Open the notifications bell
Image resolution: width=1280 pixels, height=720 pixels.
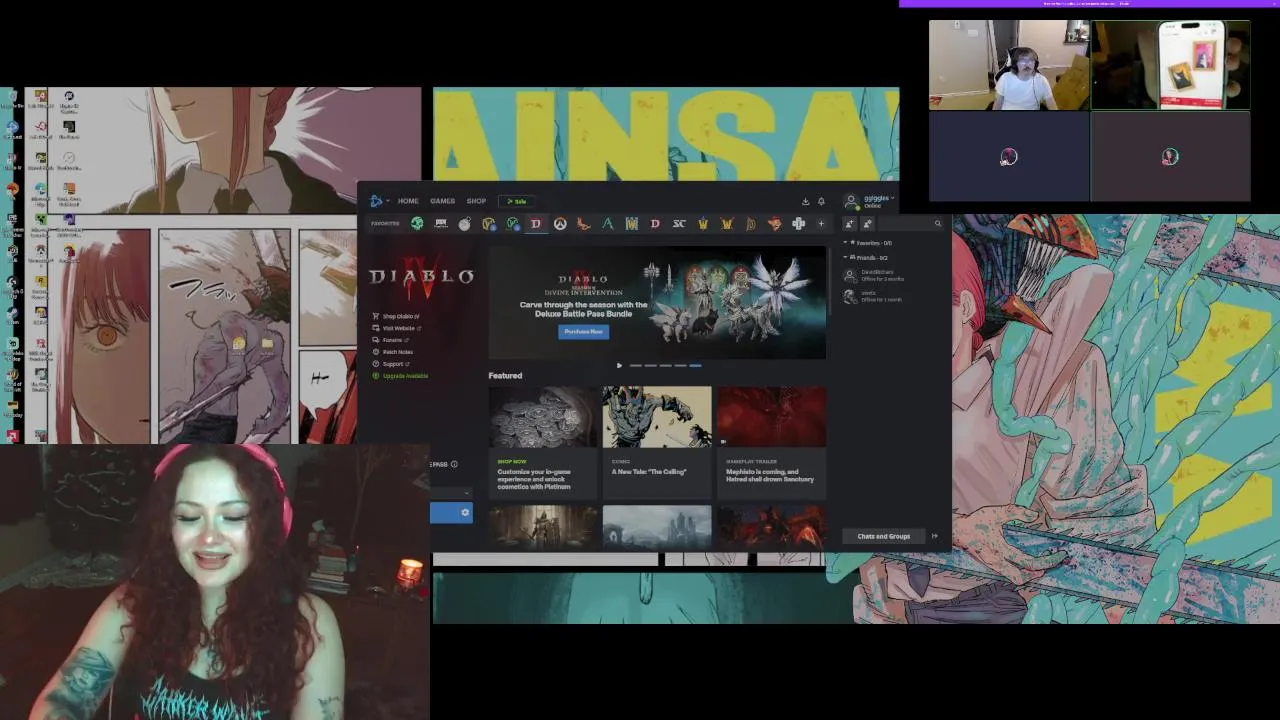click(821, 201)
